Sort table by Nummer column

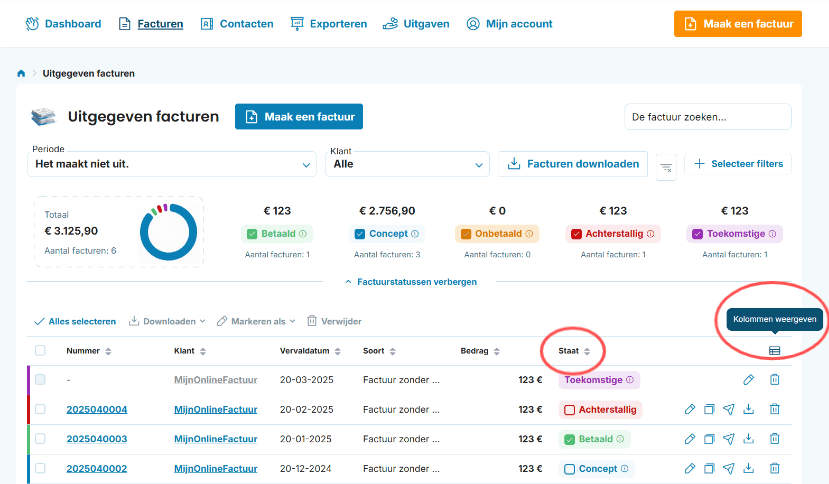point(88,351)
